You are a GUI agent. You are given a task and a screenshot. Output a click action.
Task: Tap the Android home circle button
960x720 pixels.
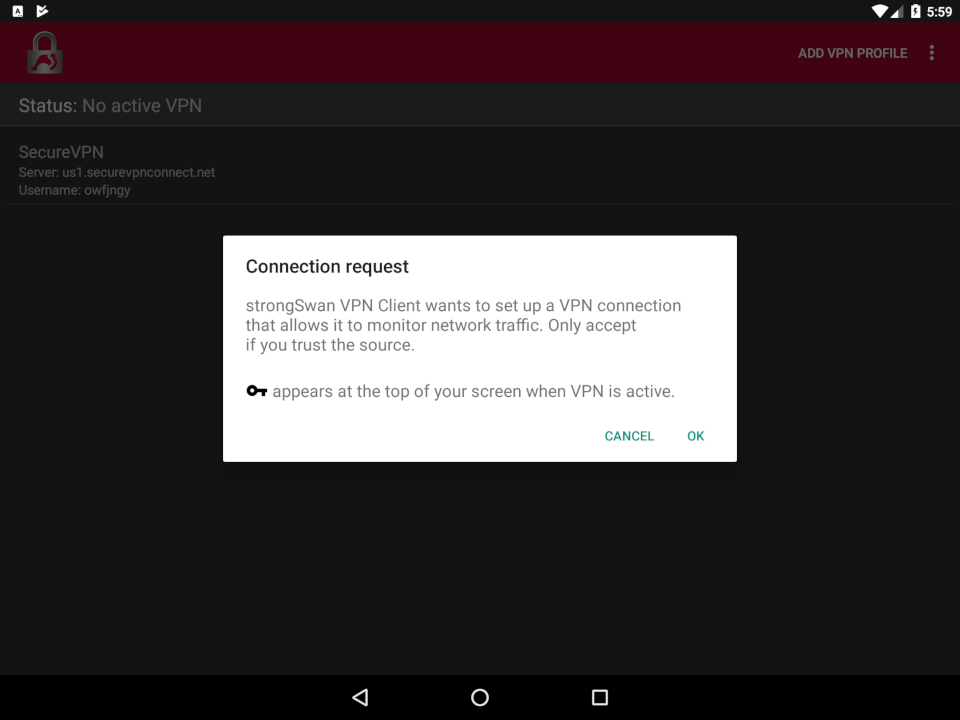click(480, 697)
